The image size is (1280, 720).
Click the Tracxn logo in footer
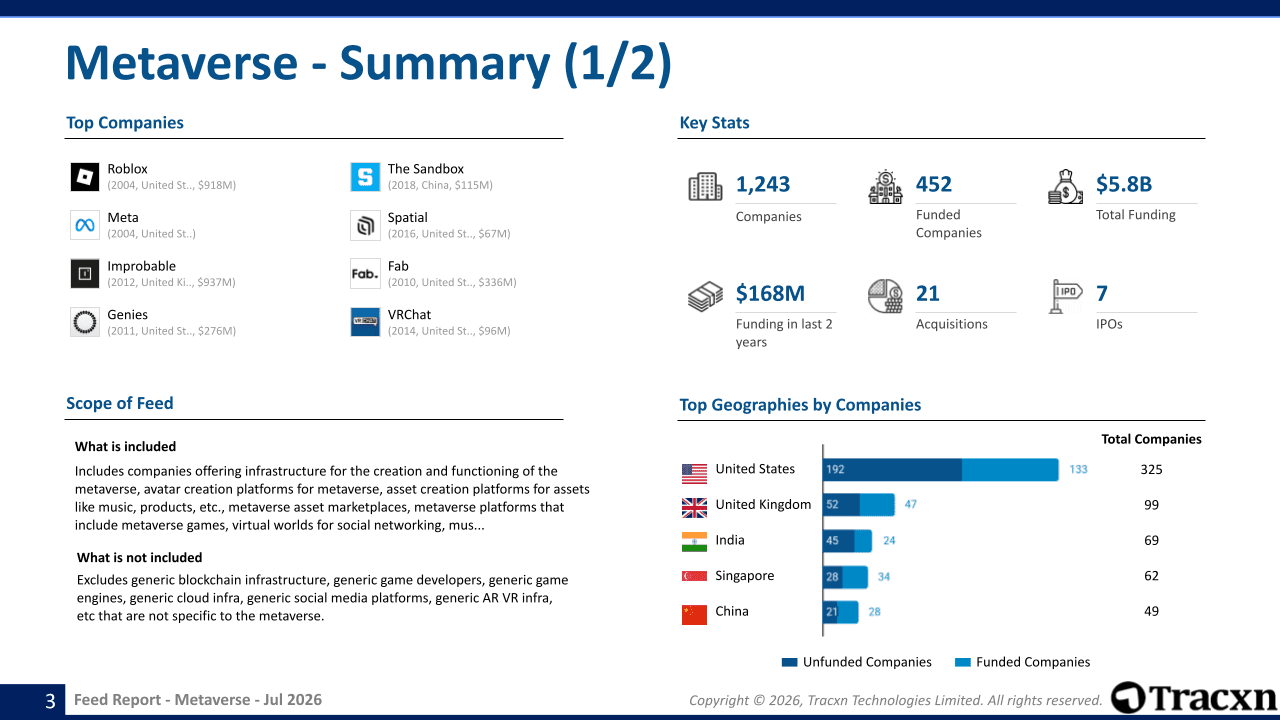[1193, 698]
